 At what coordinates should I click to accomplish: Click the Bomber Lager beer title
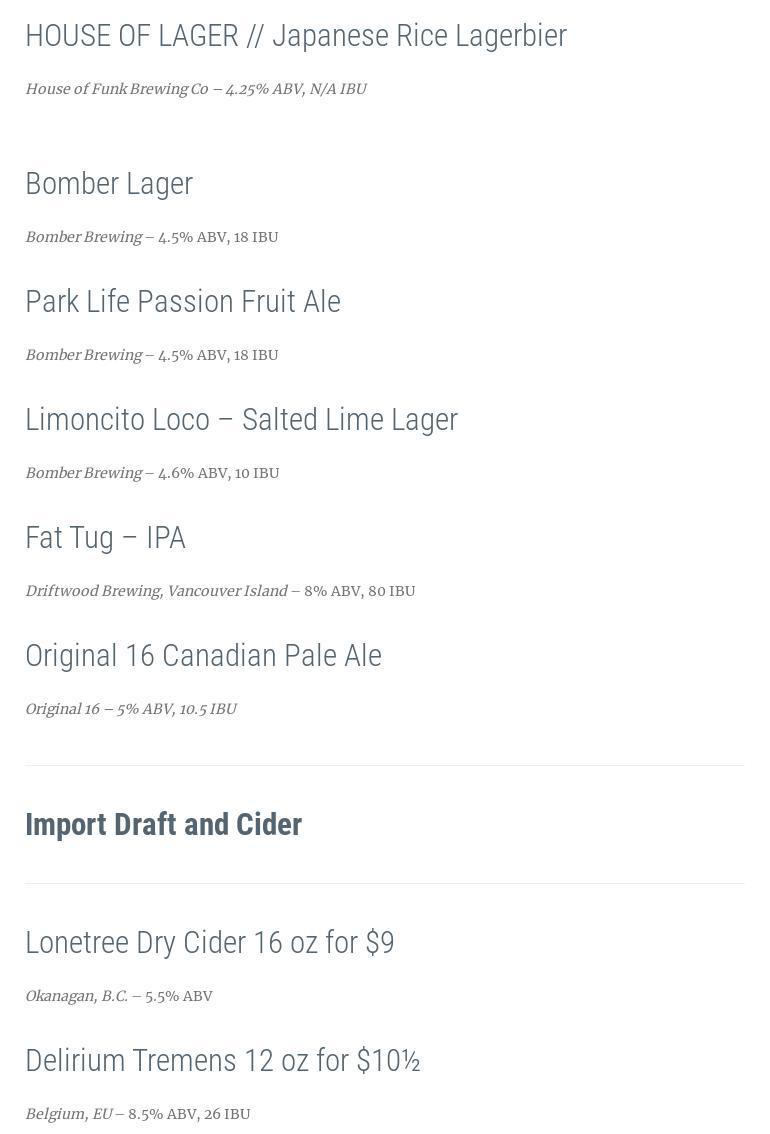tap(109, 184)
